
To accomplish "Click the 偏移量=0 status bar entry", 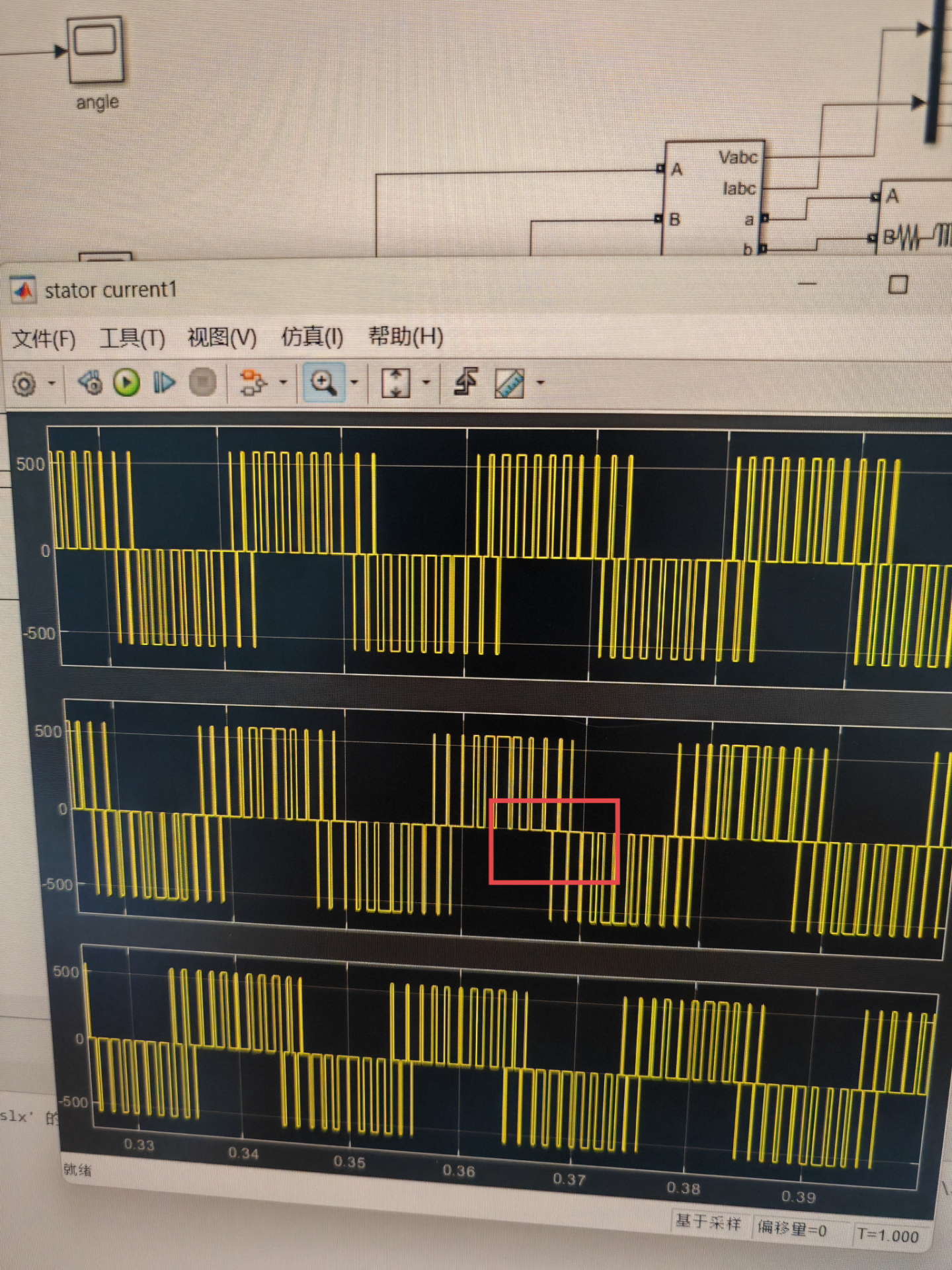I will coord(792,1228).
